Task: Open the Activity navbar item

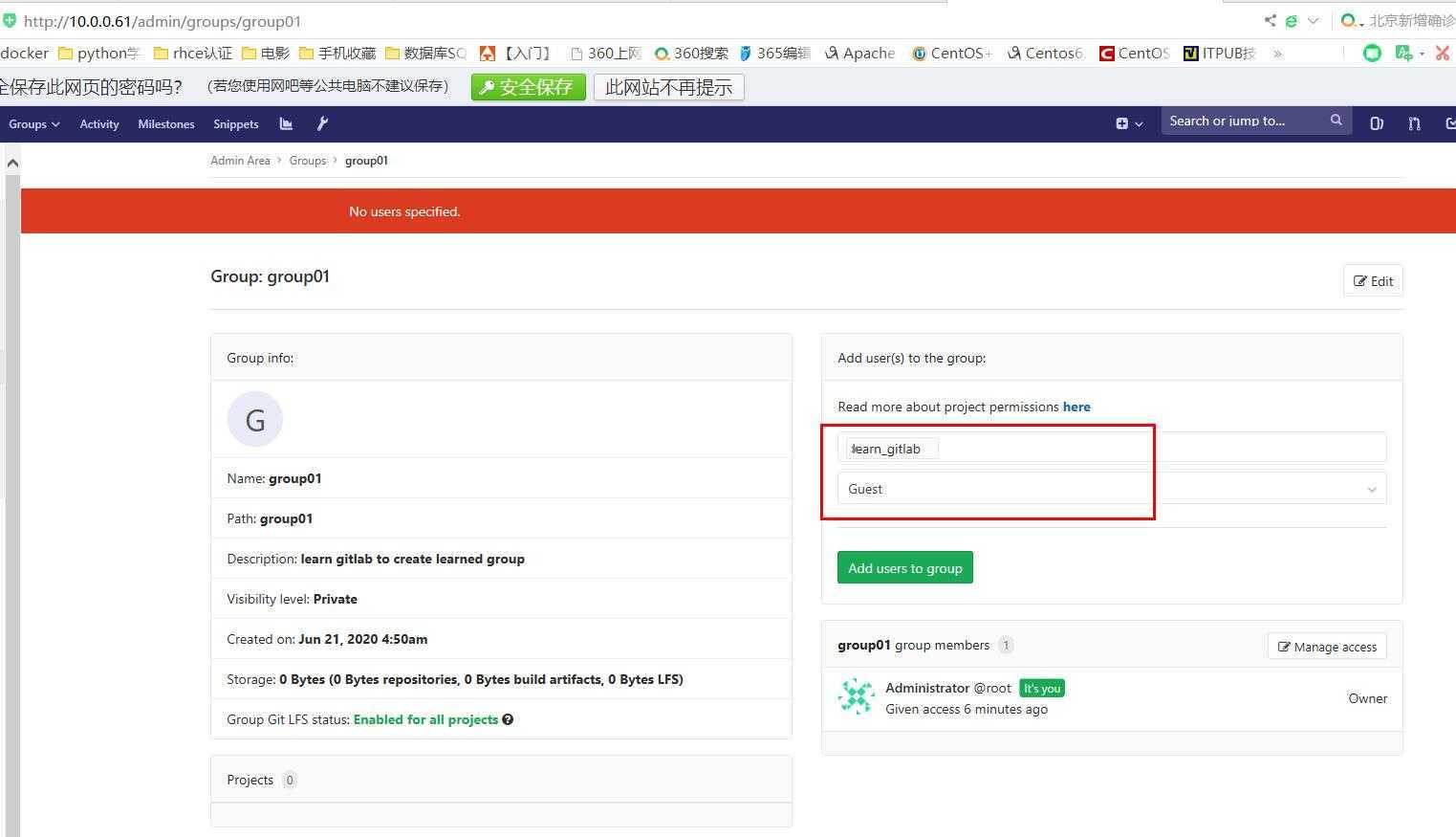Action: pos(99,124)
